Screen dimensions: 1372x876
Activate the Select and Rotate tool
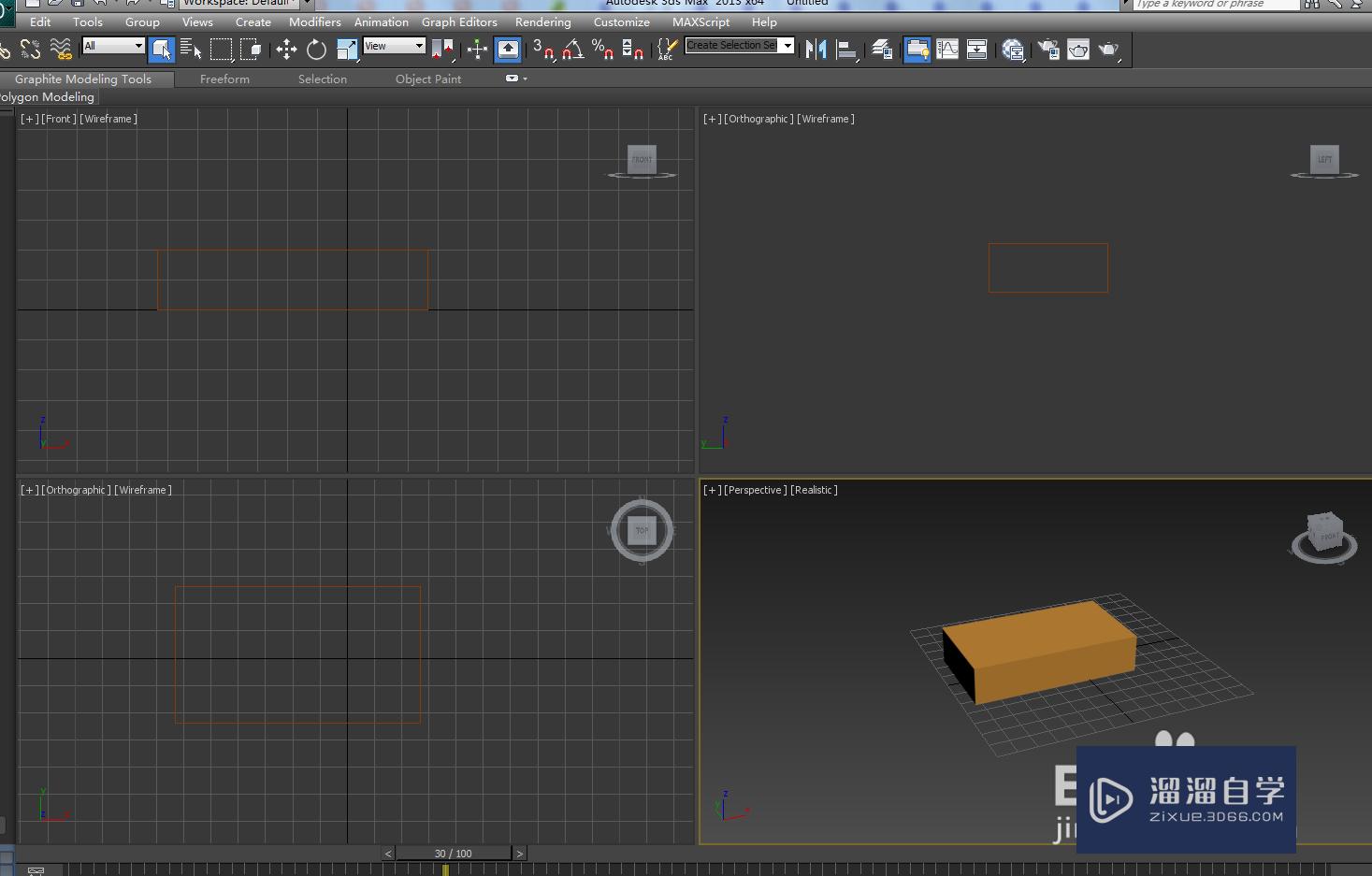[x=316, y=50]
